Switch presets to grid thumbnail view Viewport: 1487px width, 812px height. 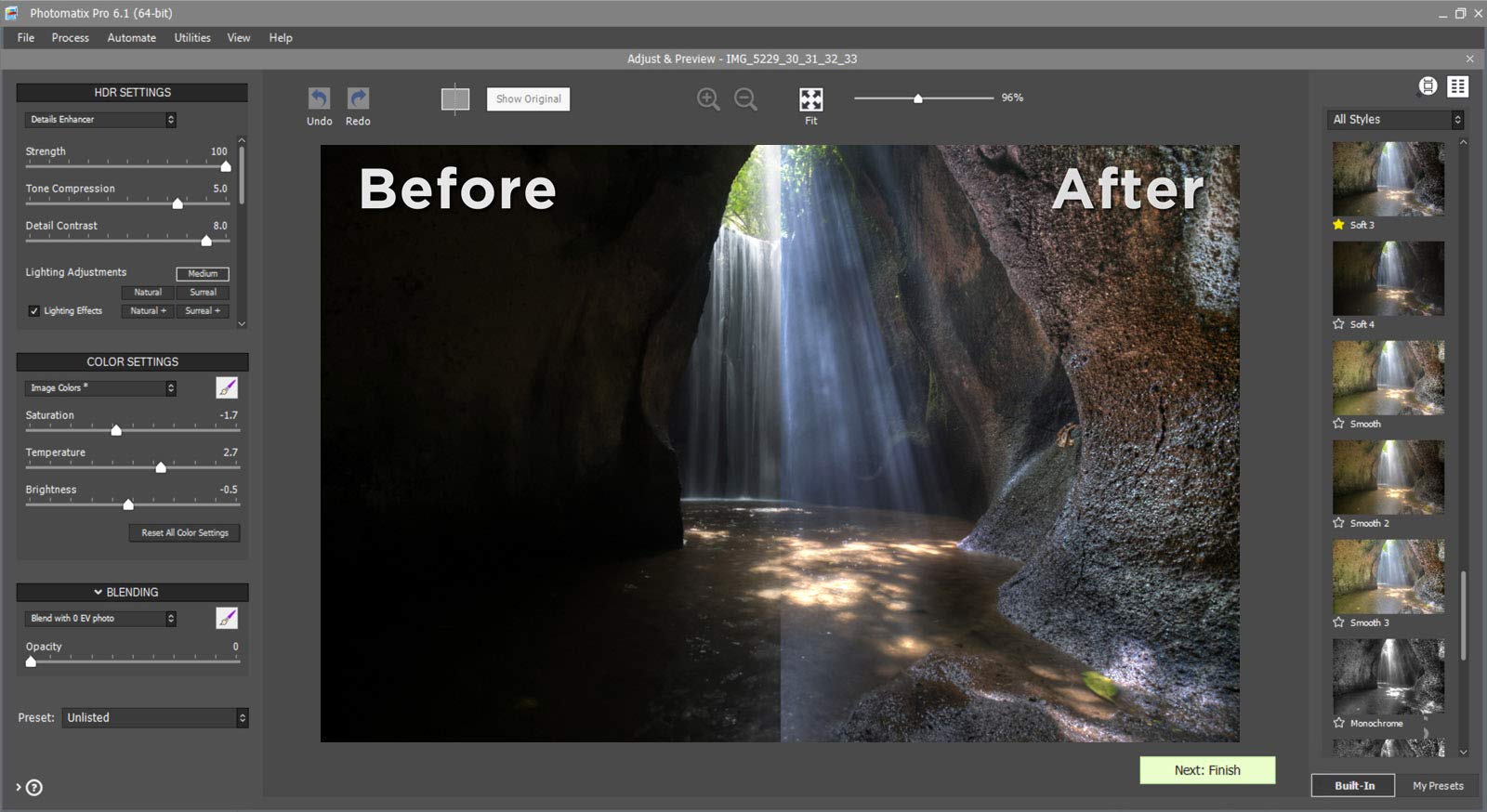pos(1457,86)
